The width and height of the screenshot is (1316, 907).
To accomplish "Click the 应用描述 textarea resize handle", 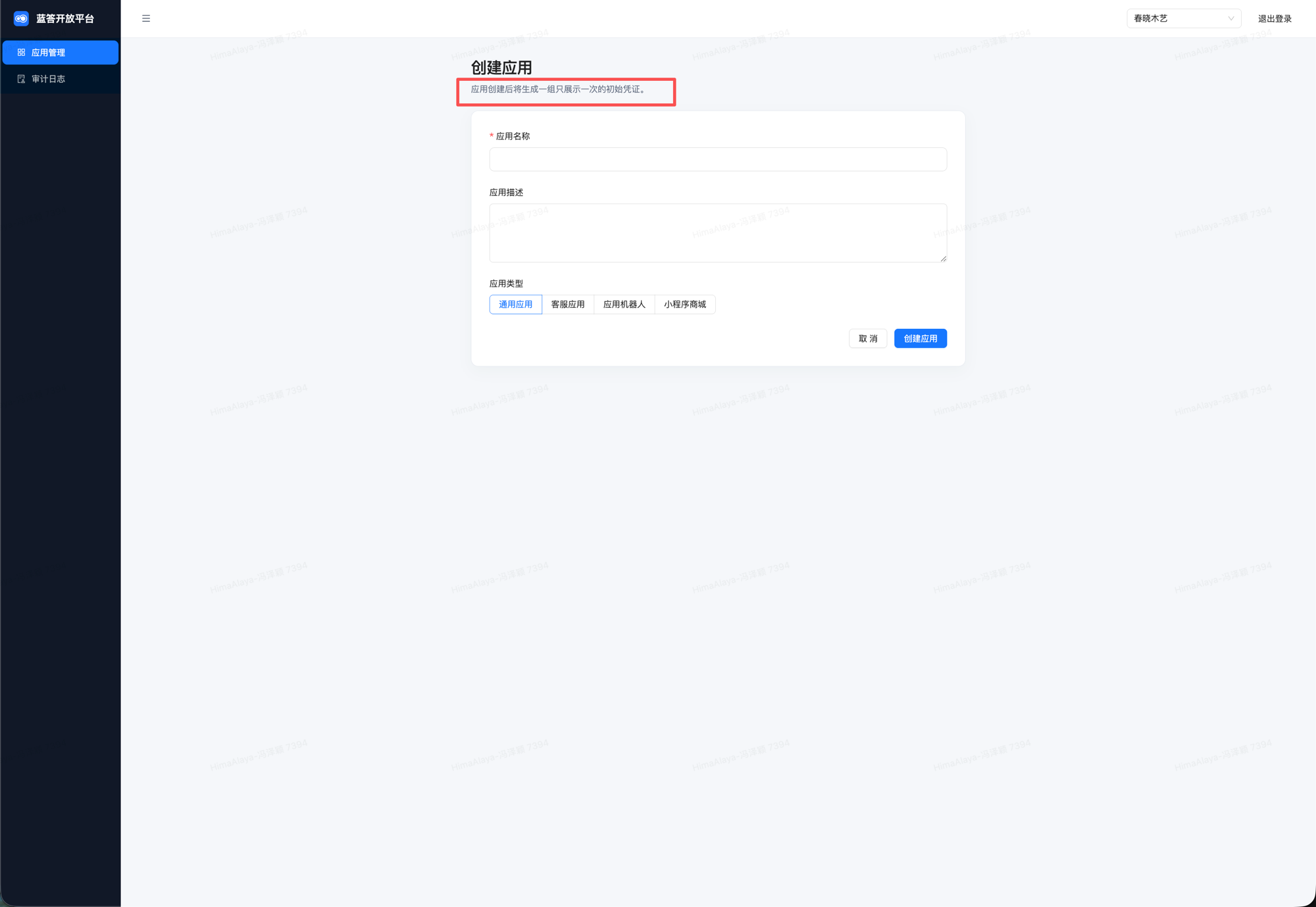I will click(x=943, y=258).
